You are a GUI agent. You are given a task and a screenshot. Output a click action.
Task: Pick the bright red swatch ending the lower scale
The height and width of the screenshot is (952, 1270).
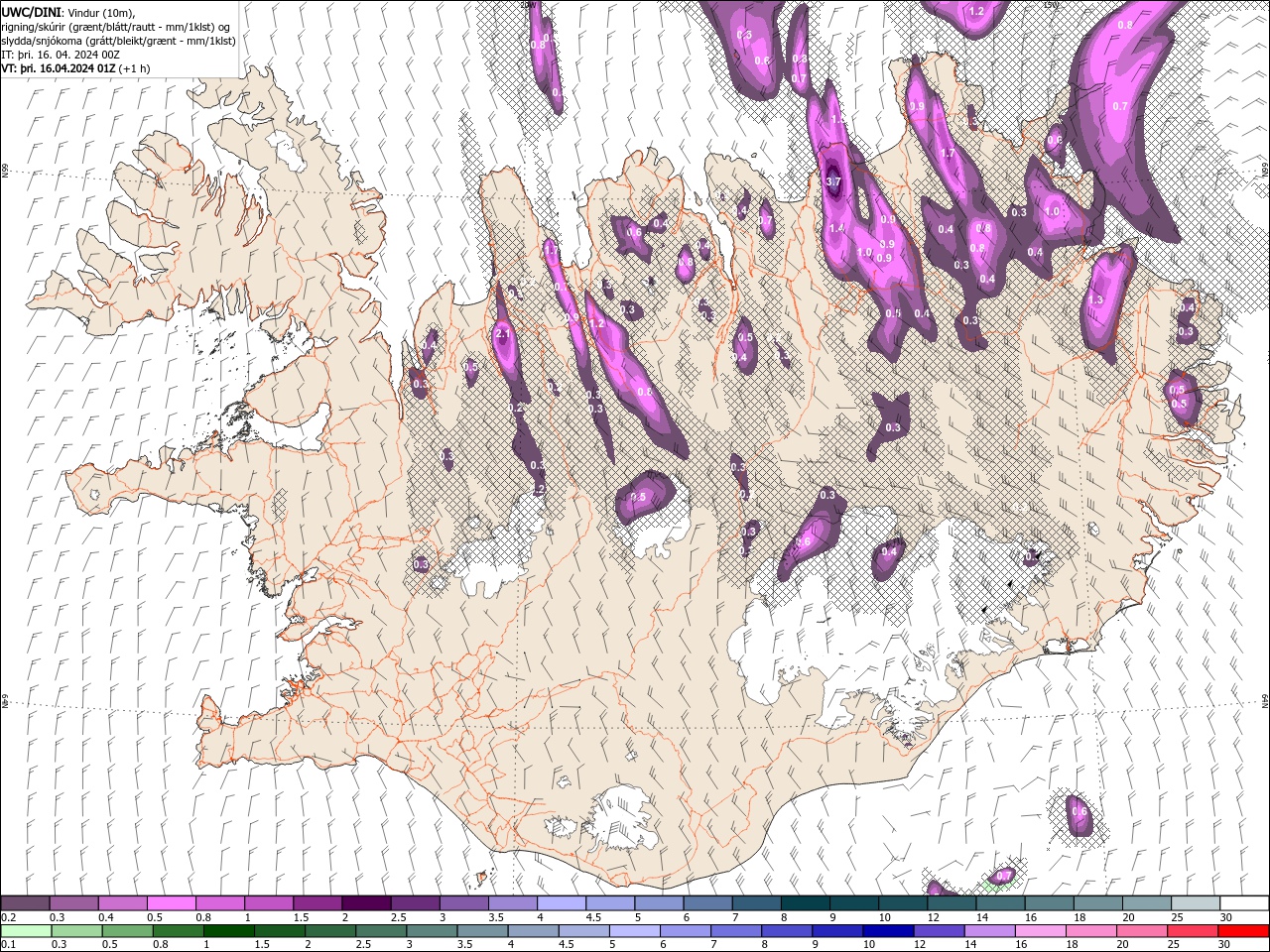pos(1242,931)
